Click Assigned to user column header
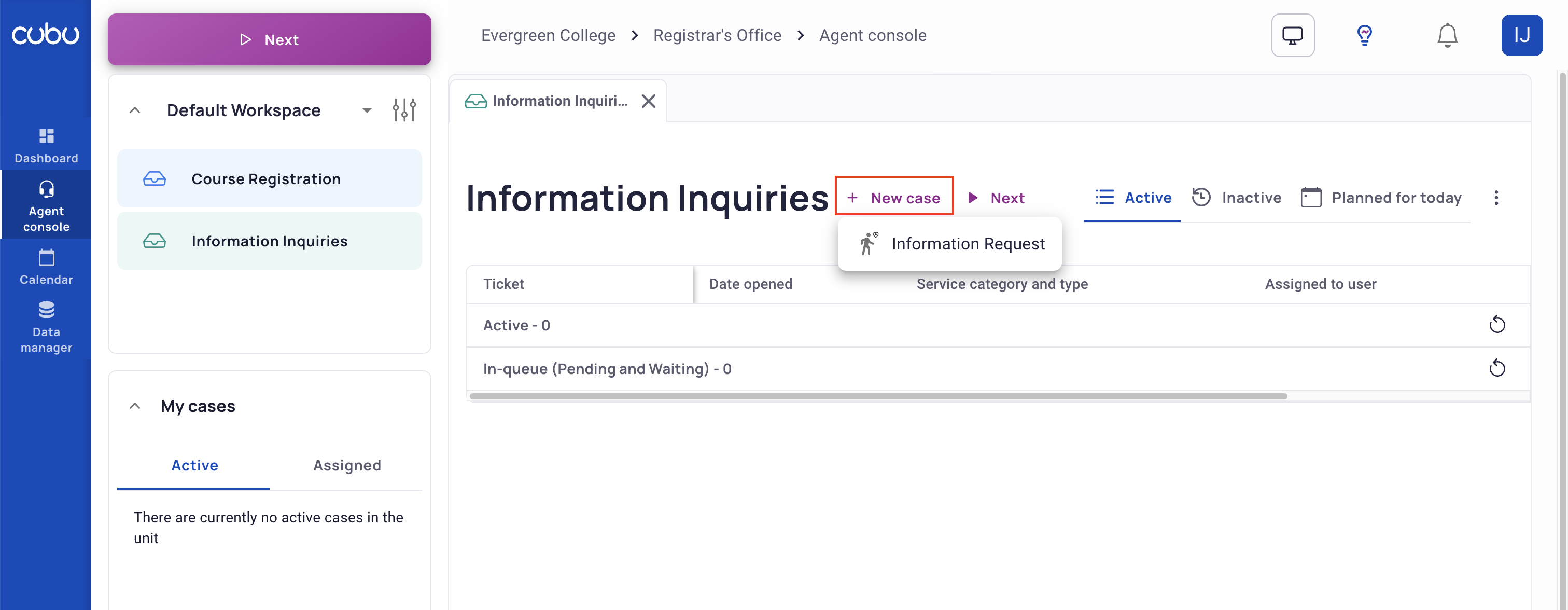Image resolution: width=1568 pixels, height=610 pixels. pyautogui.click(x=1320, y=284)
